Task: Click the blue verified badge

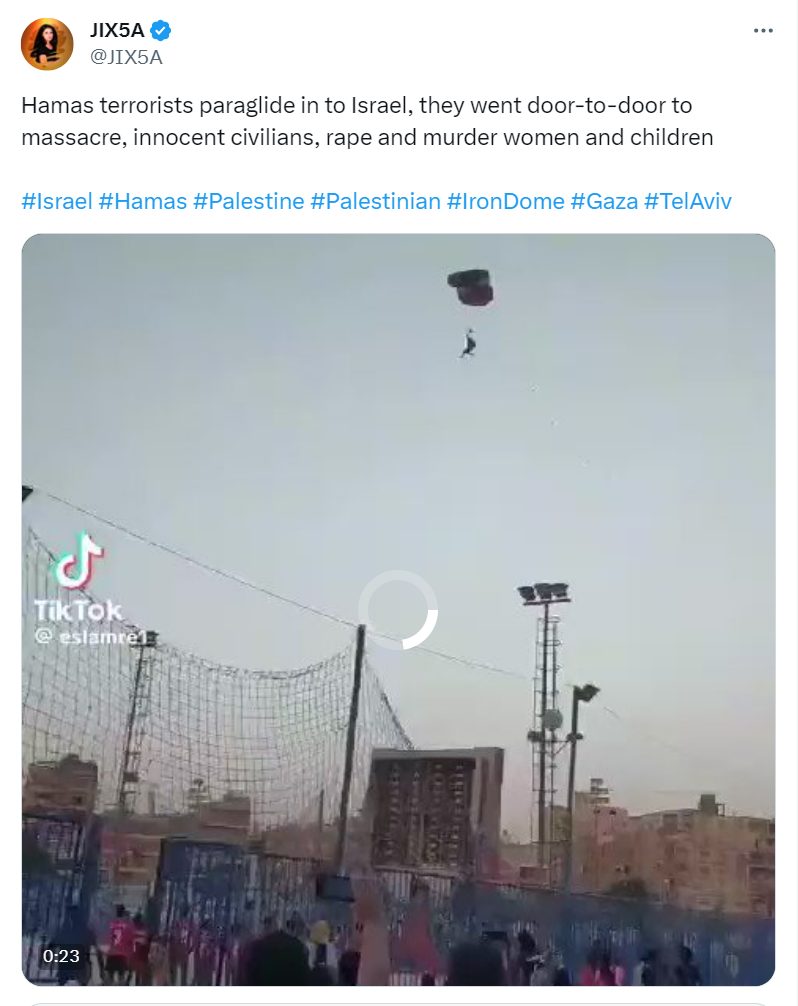Action: (x=160, y=30)
